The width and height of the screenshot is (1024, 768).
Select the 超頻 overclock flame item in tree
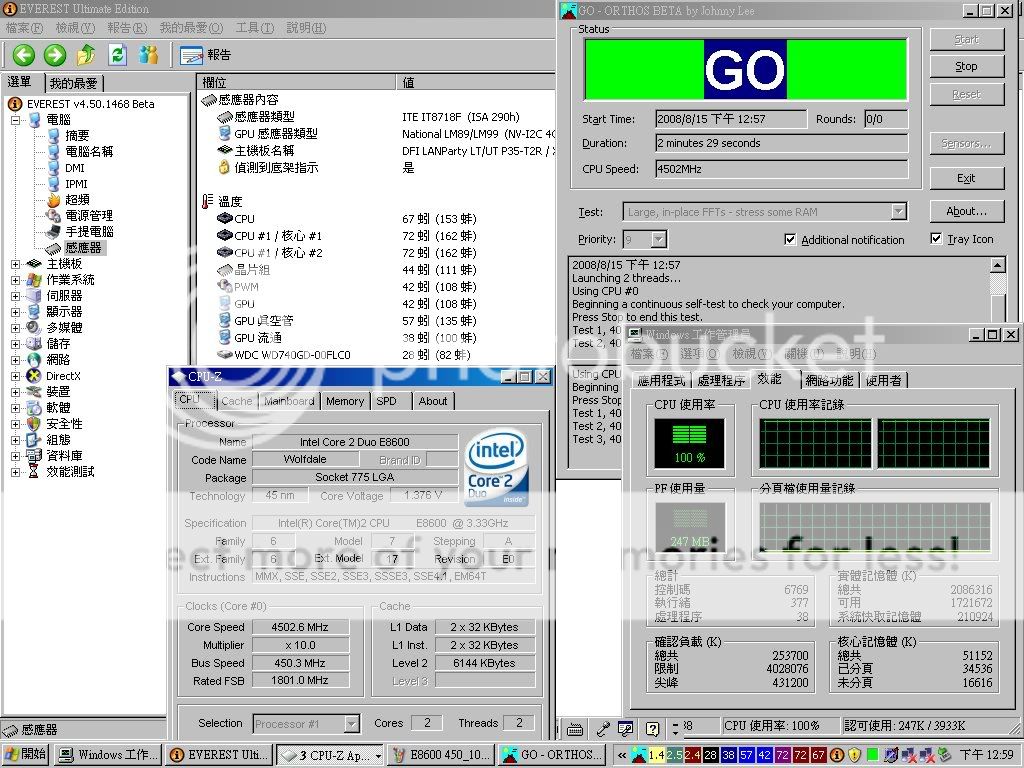[76, 199]
